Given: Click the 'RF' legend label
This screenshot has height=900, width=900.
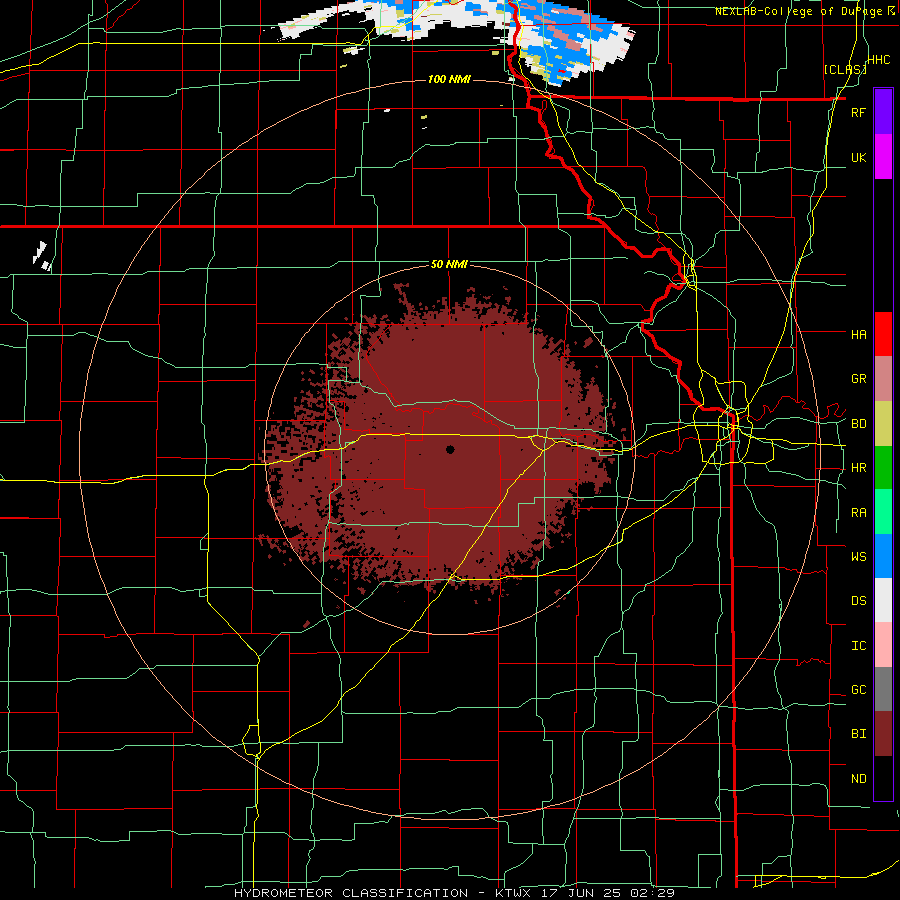Looking at the screenshot, I should [x=858, y=113].
